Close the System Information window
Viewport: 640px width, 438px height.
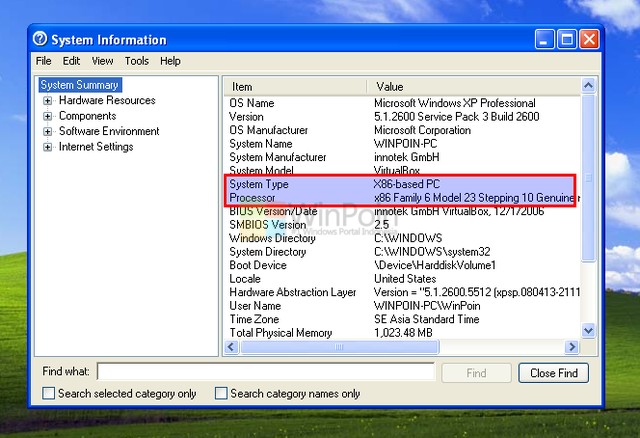(x=589, y=40)
